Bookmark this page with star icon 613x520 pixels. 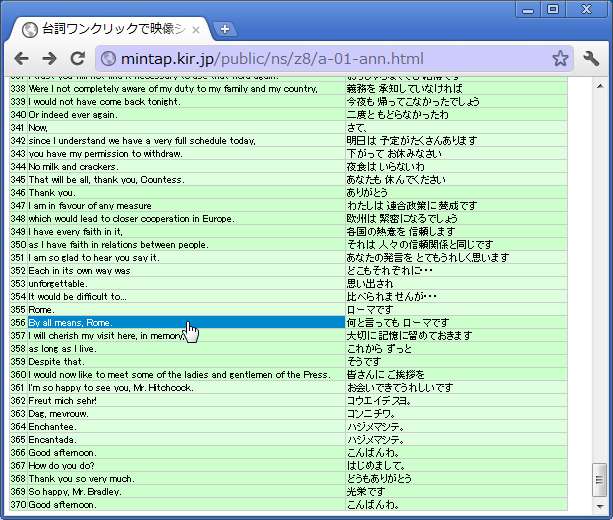pos(560,59)
